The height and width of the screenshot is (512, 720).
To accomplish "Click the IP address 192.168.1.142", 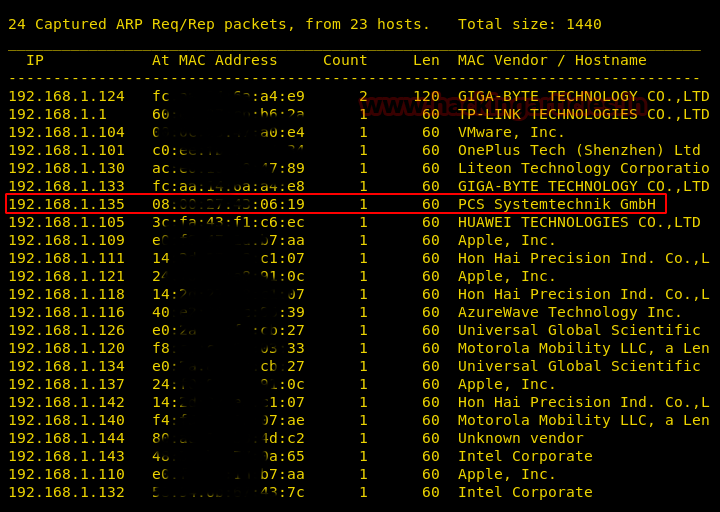I will click(67, 402).
